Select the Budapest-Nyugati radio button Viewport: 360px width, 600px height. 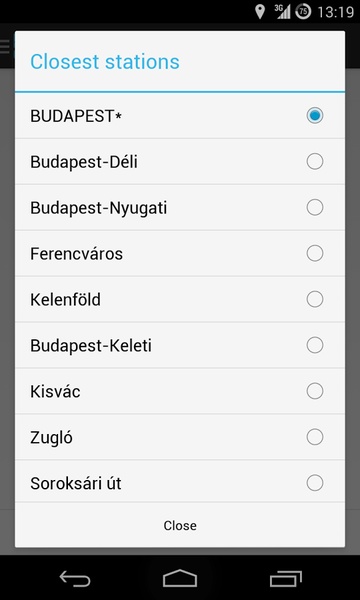point(314,207)
